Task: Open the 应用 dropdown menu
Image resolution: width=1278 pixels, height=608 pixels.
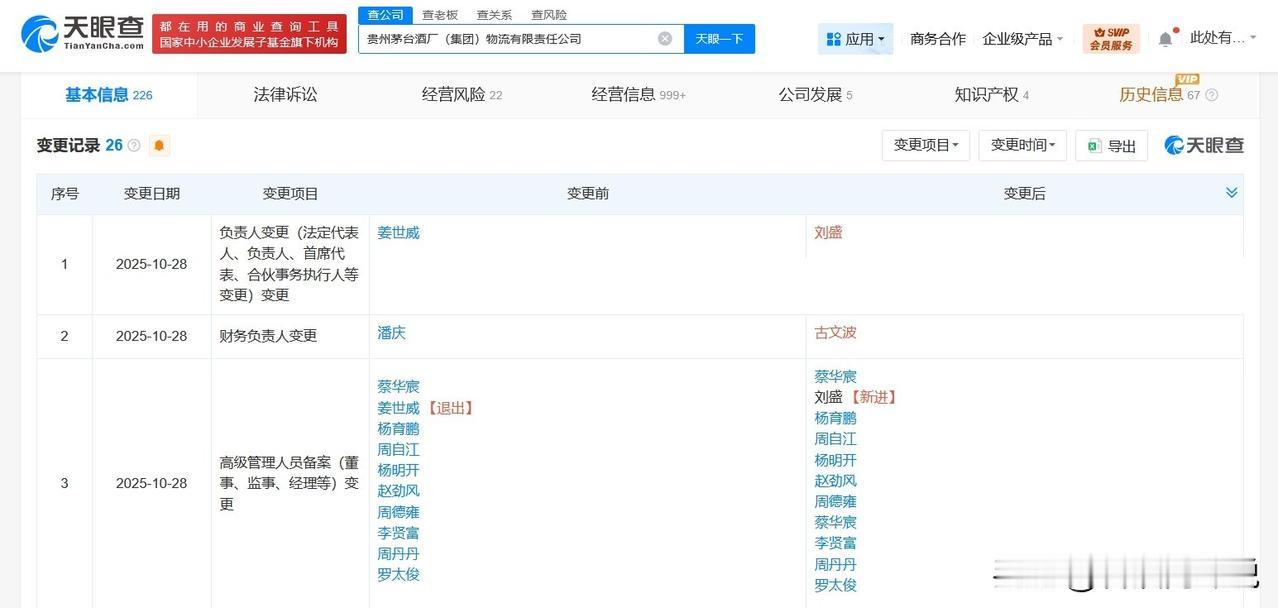Action: (x=855, y=39)
